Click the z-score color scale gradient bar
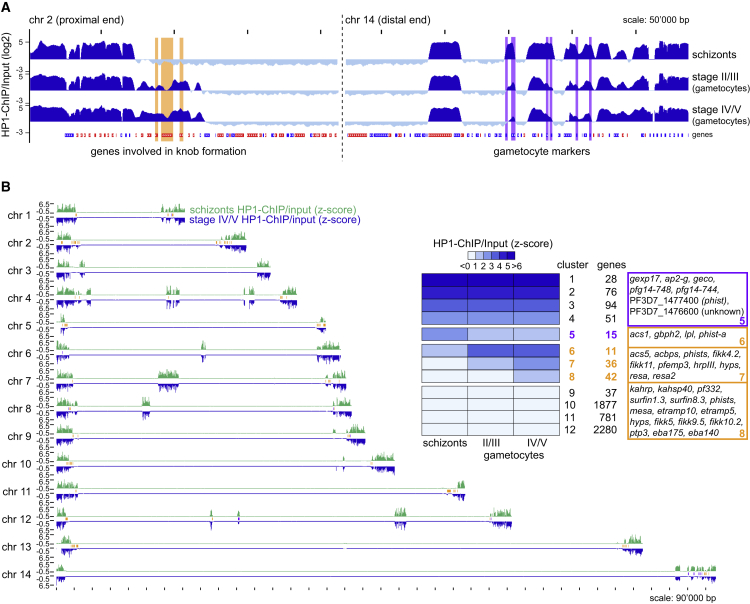 tap(491, 256)
